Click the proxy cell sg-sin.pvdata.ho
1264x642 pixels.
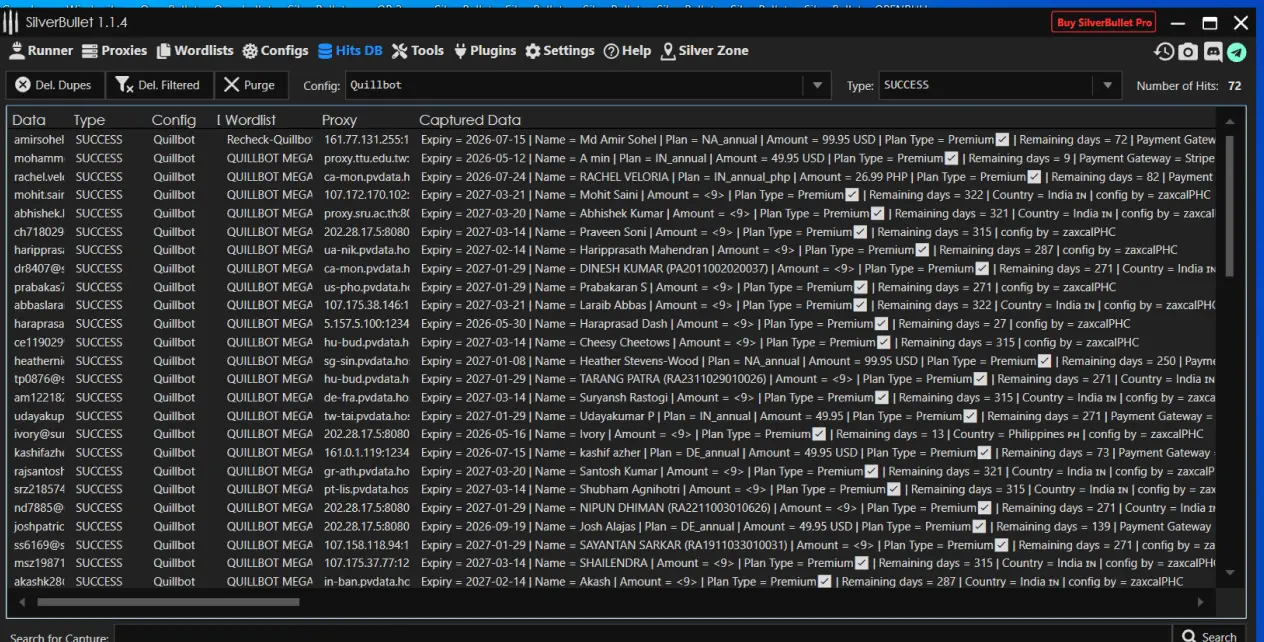coord(366,361)
